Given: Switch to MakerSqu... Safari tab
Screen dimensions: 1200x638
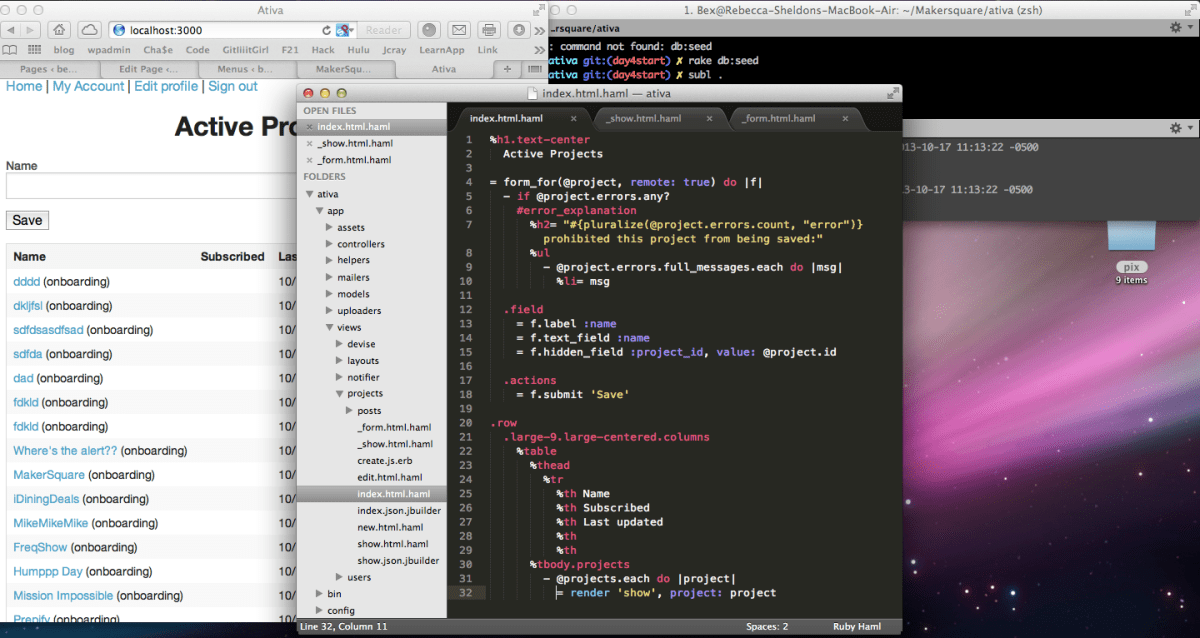Looking at the screenshot, I should point(345,69).
